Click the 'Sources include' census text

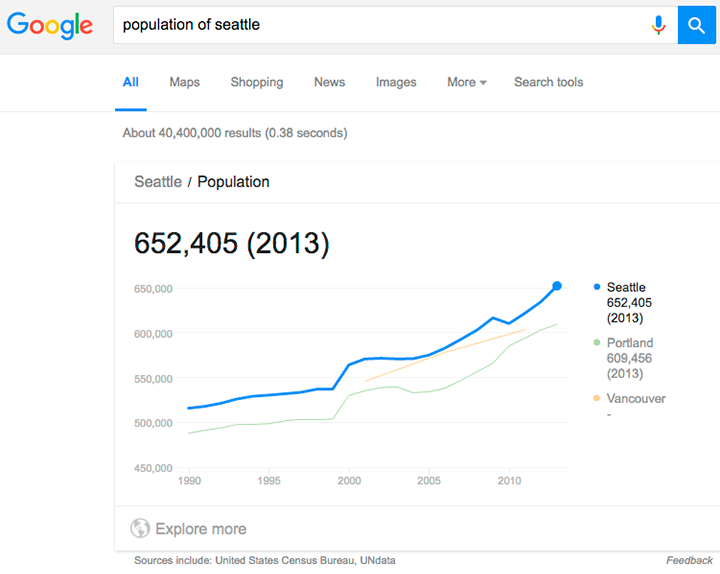[264, 560]
